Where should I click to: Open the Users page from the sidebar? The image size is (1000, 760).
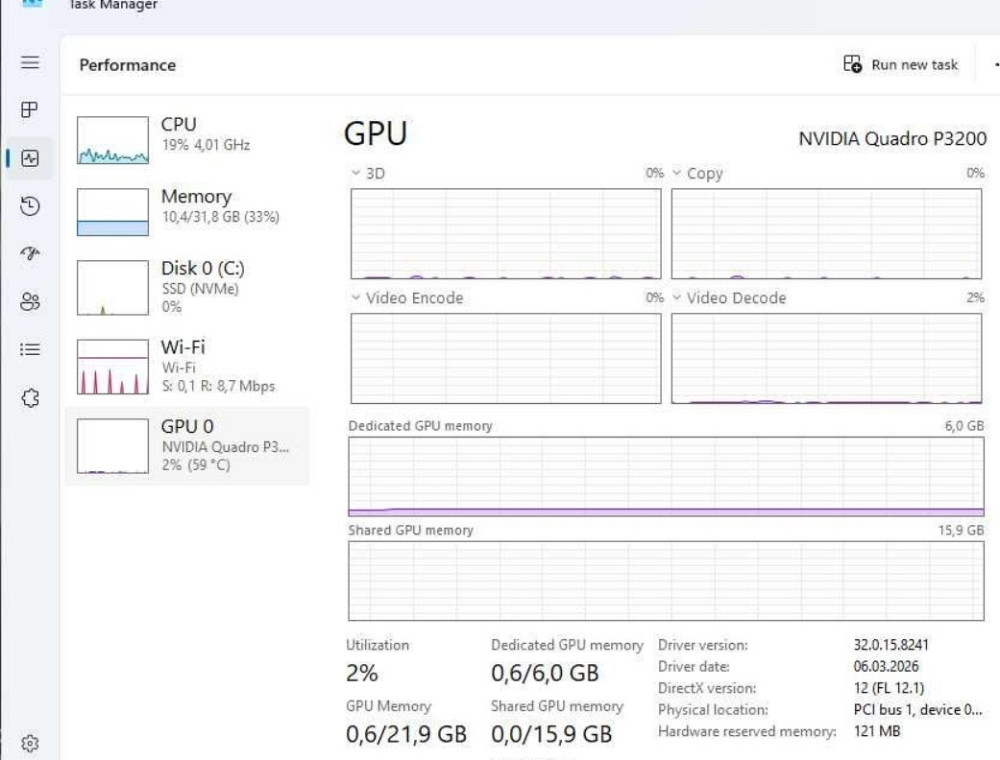30,301
